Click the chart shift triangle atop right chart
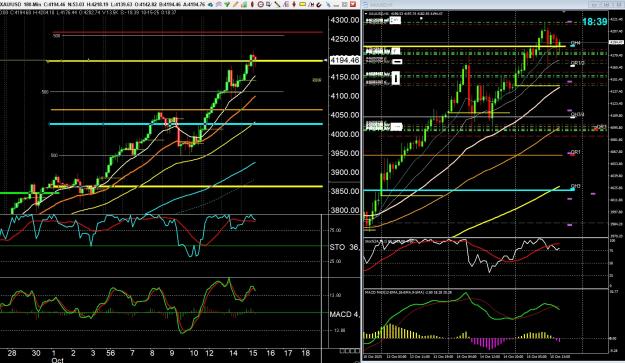Viewport: 625px width, 363px height. pyautogui.click(x=563, y=12)
